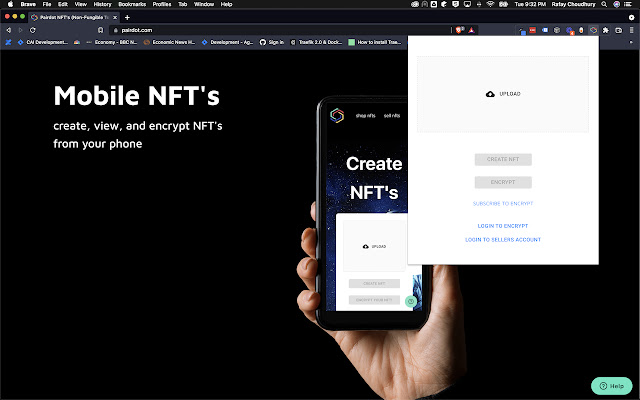Open Spotlight search in menu bar
The width and height of the screenshot is (640, 400).
pyautogui.click(x=604, y=4)
